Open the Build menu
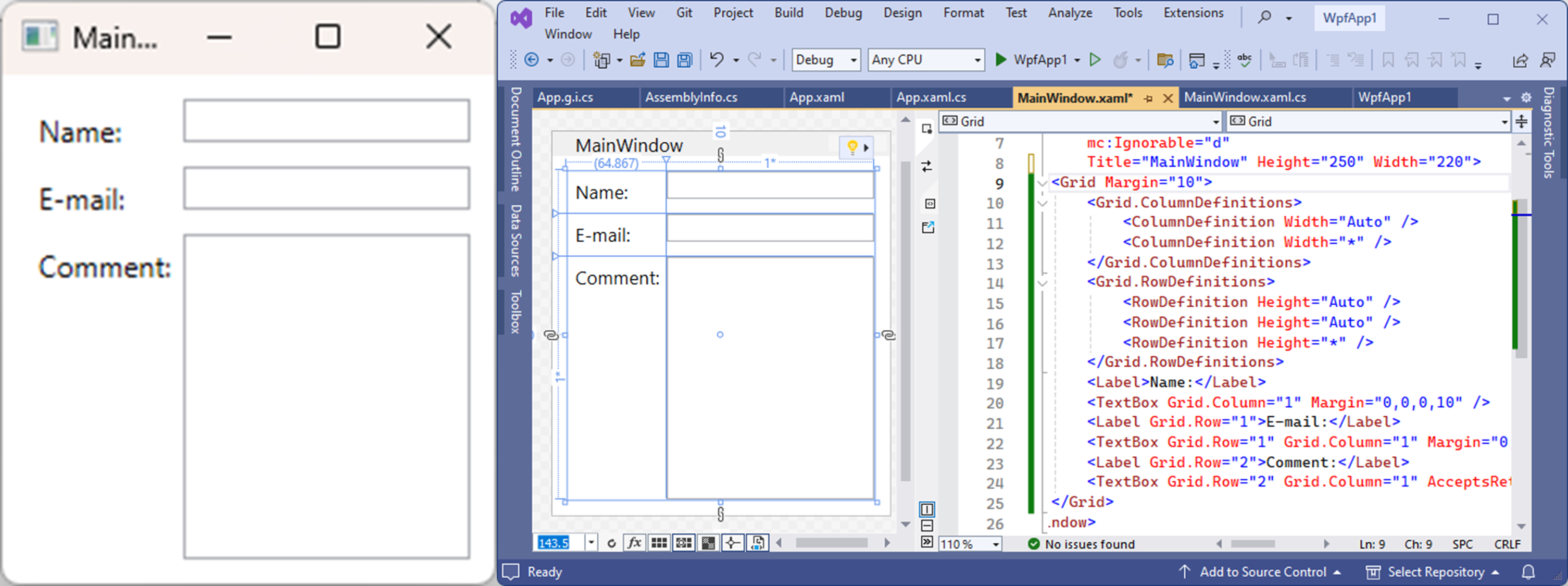Viewport: 1568px width, 586px height. pyautogui.click(x=788, y=13)
